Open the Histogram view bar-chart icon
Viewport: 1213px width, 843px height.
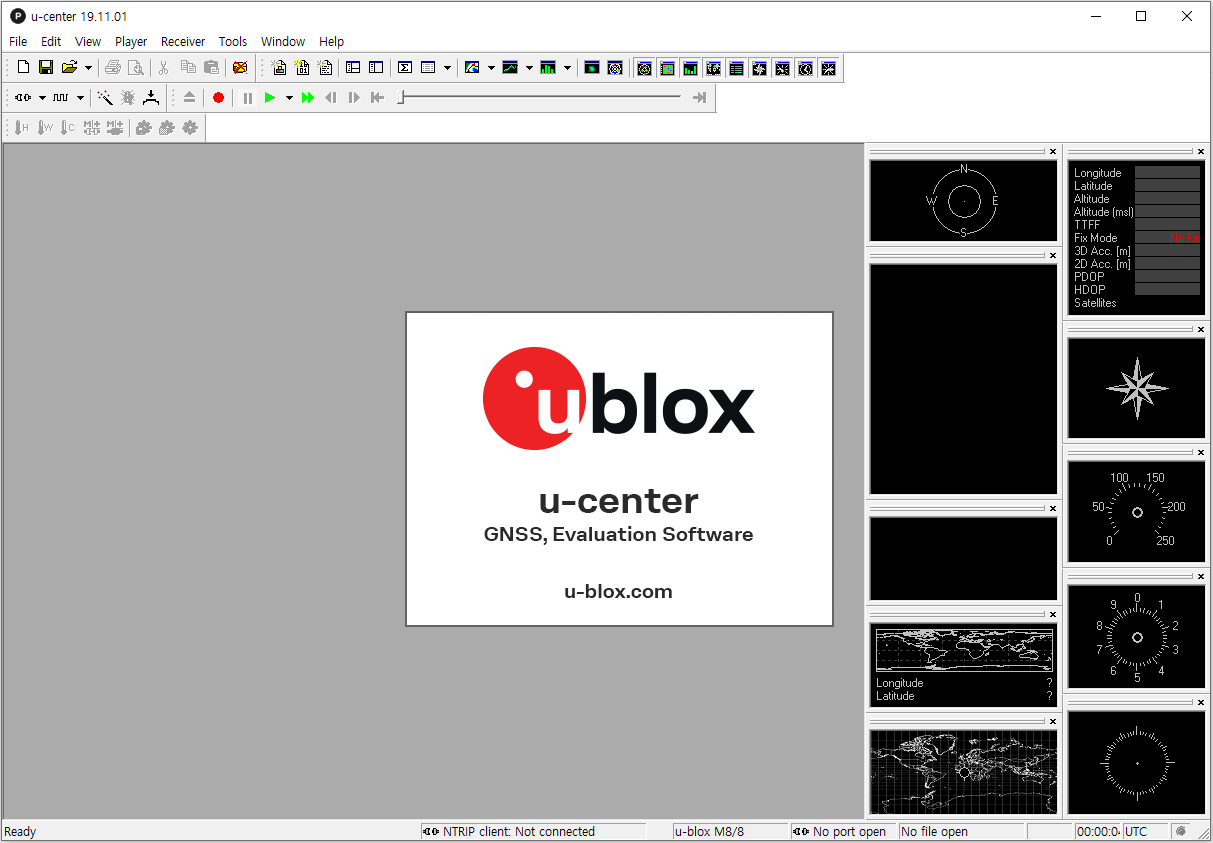(x=548, y=68)
